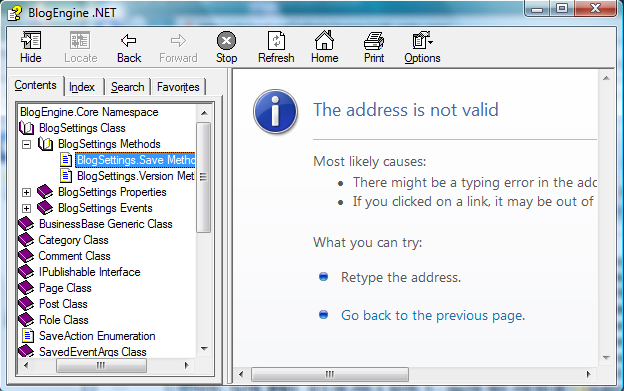The height and width of the screenshot is (391, 624).
Task: Open BlogSettings.Version Method topic
Action: 135,176
